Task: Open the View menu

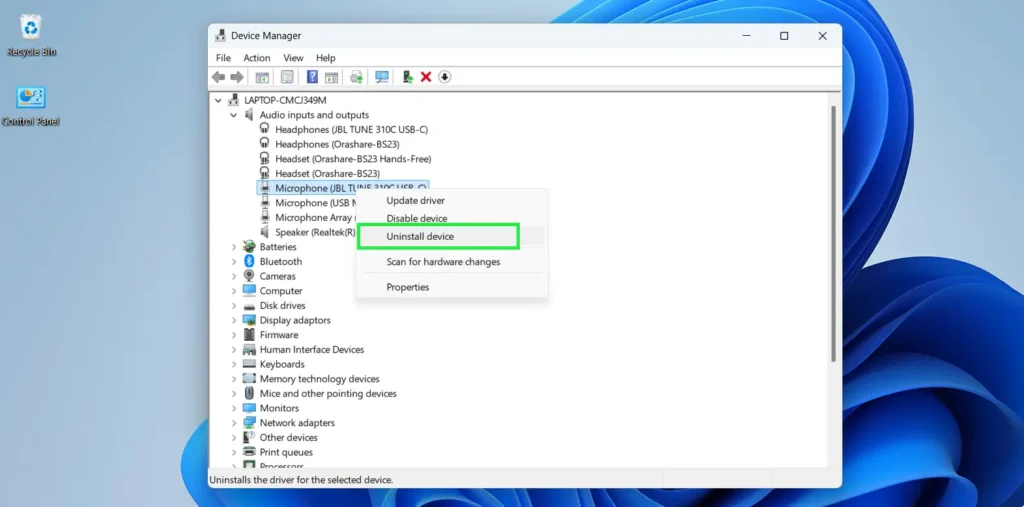Action: pyautogui.click(x=293, y=57)
